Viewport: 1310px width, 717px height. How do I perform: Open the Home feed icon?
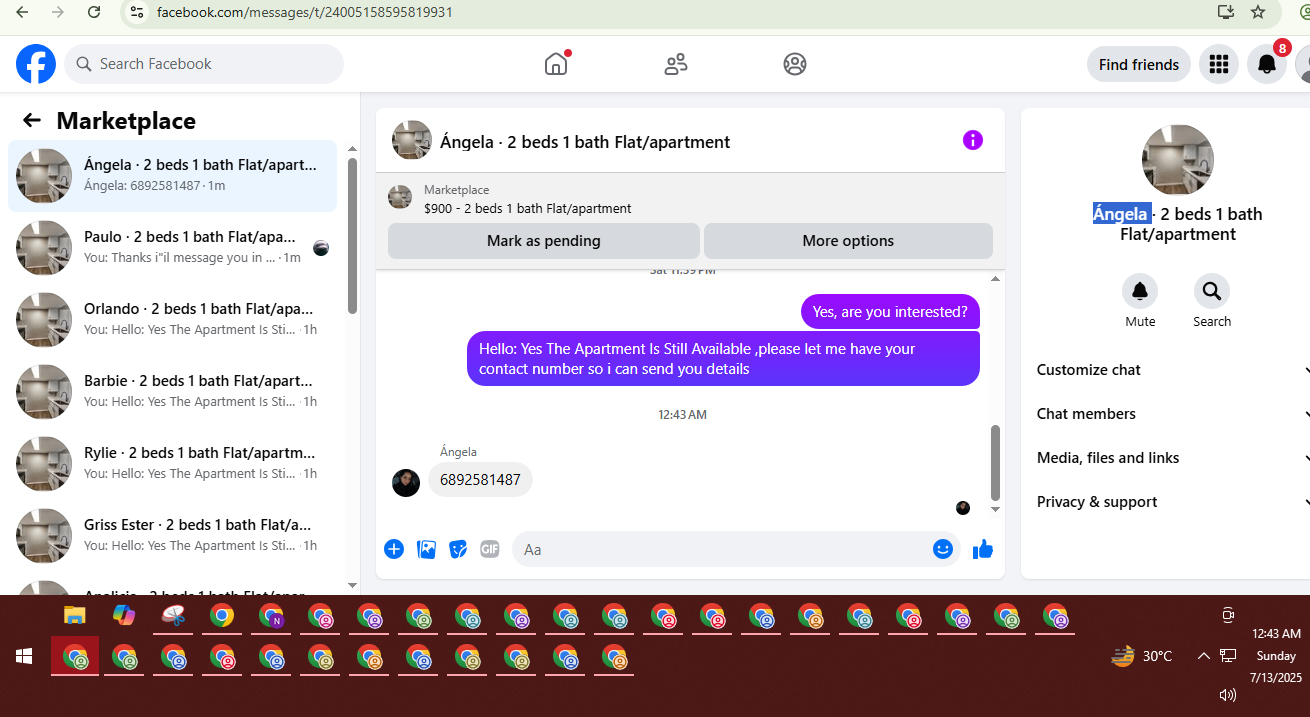click(x=556, y=64)
